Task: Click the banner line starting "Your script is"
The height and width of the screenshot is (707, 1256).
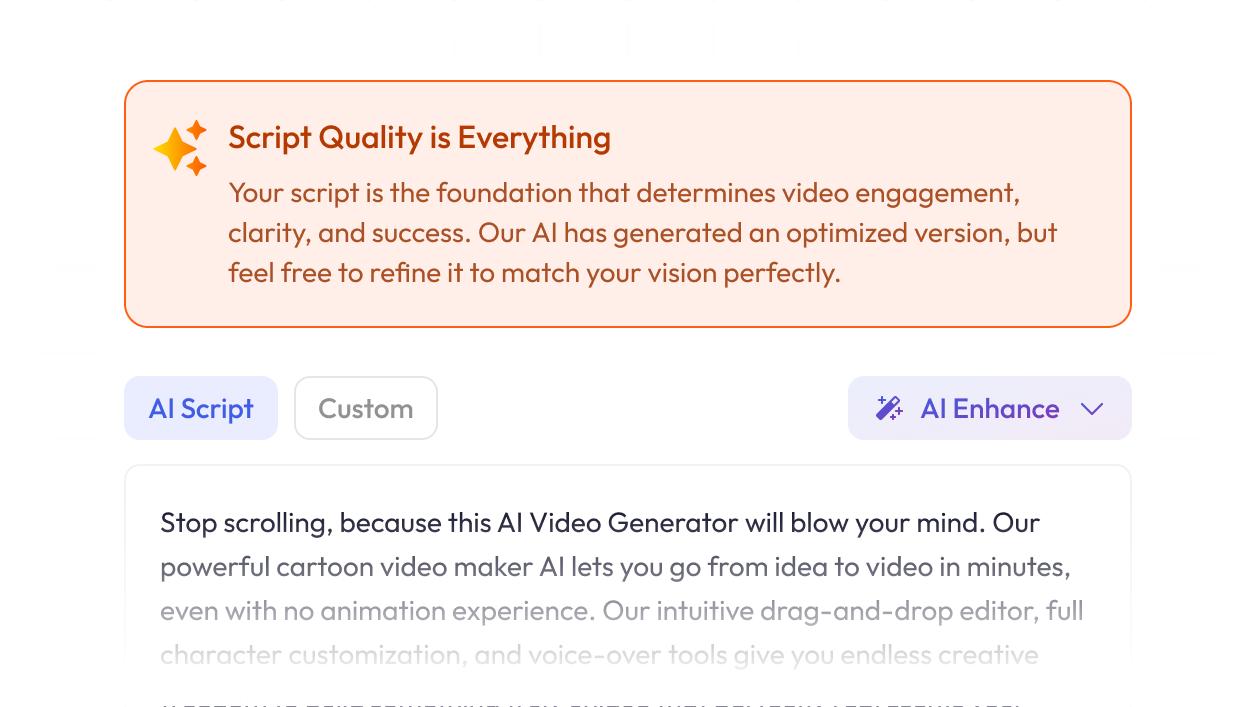Action: tap(623, 192)
